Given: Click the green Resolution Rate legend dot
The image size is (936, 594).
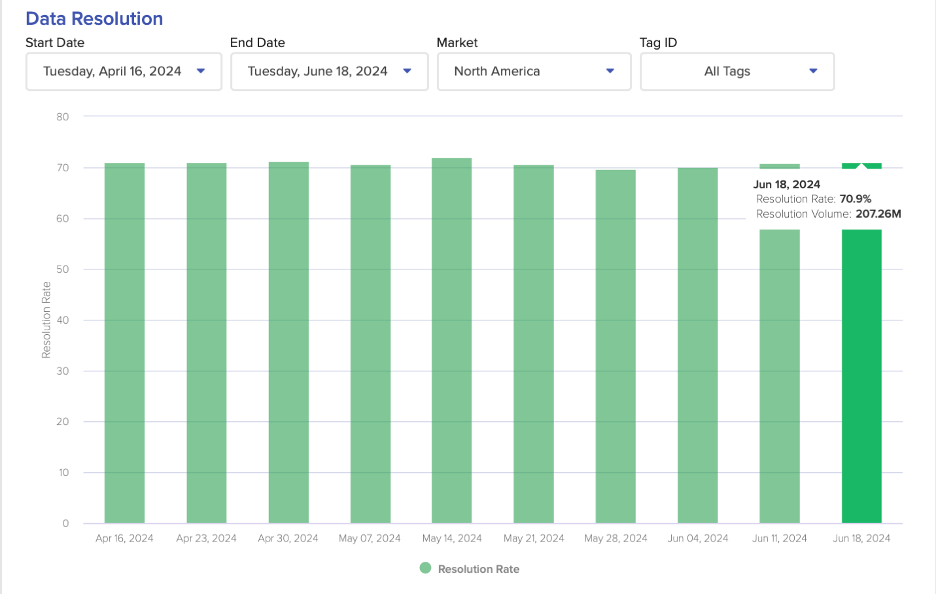Looking at the screenshot, I should coord(425,568).
